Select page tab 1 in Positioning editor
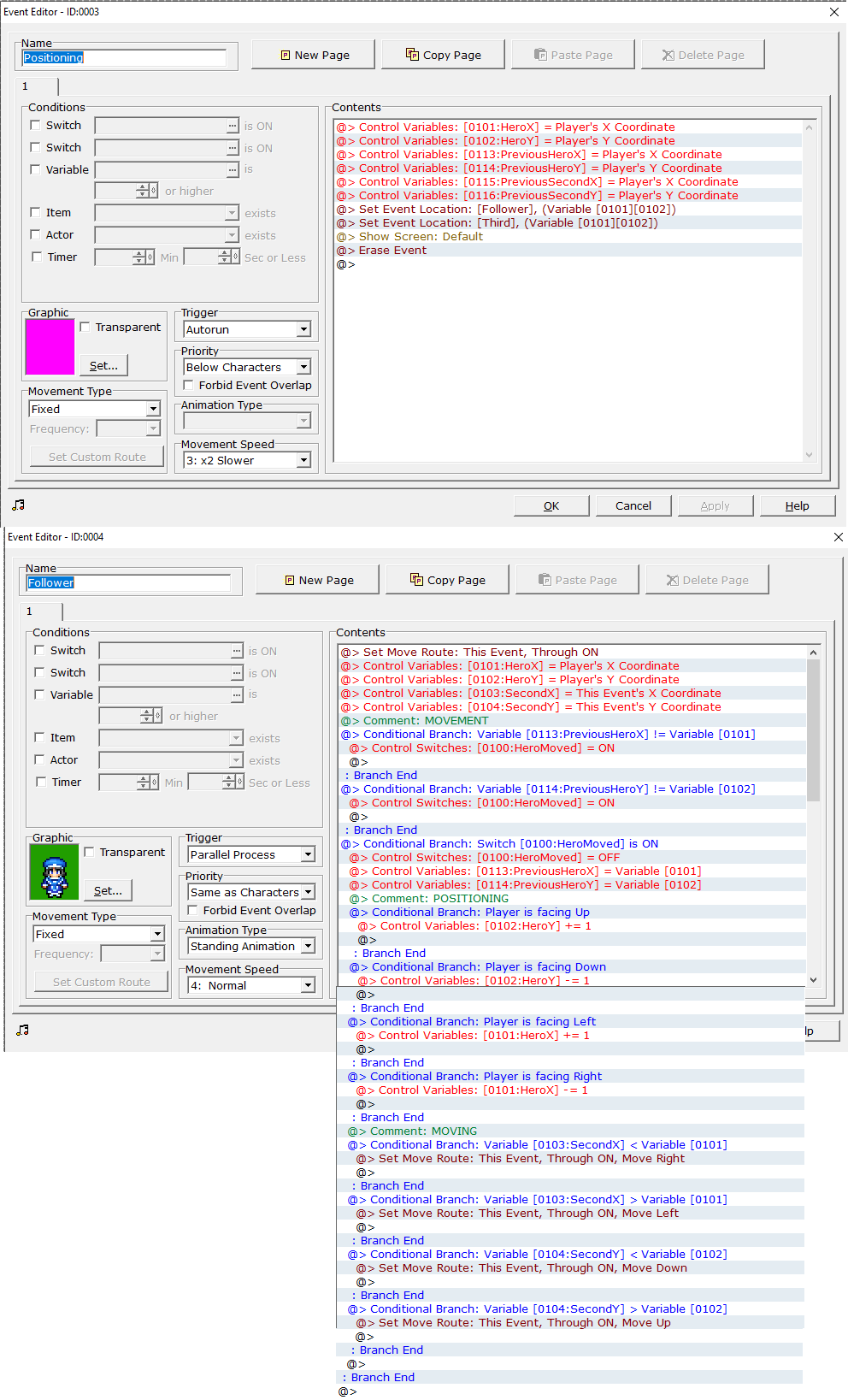 click(x=36, y=86)
